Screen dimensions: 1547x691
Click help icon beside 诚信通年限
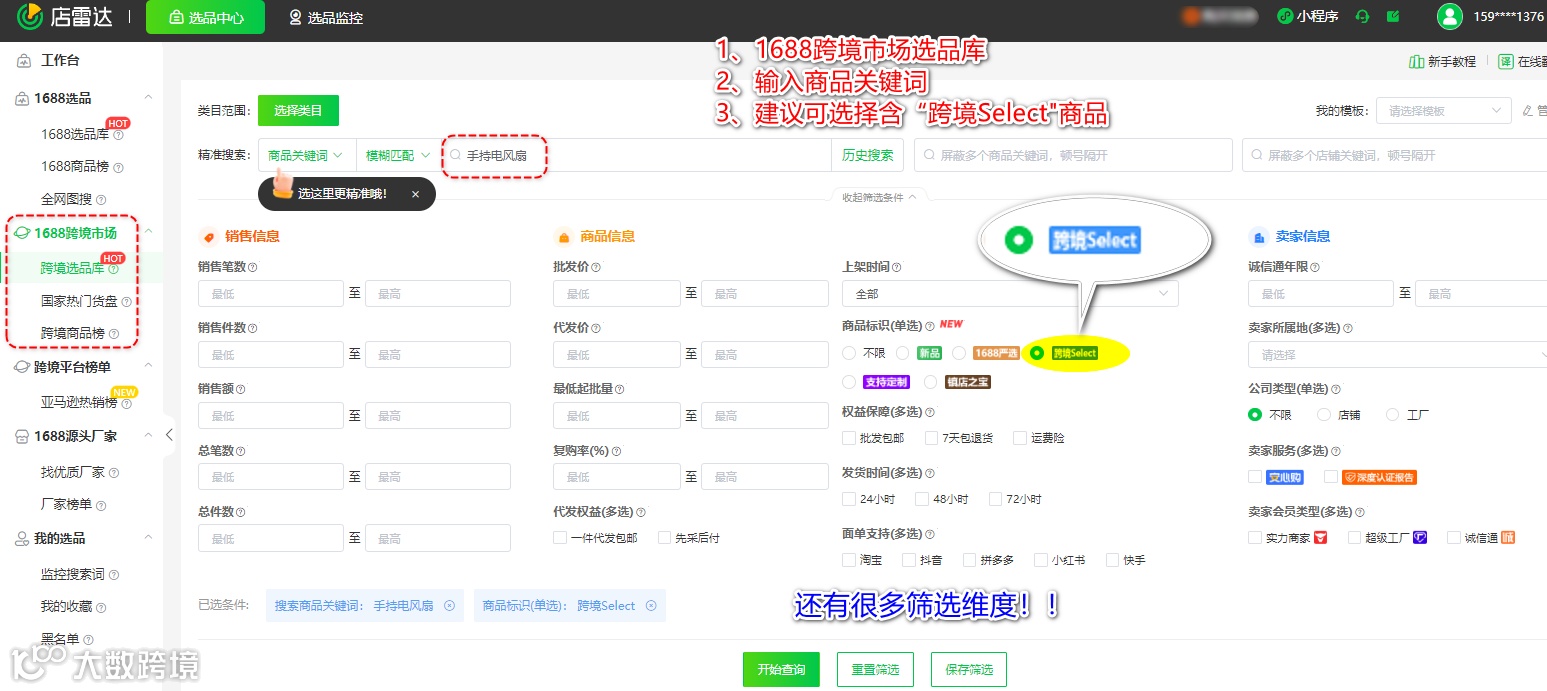tap(1315, 267)
